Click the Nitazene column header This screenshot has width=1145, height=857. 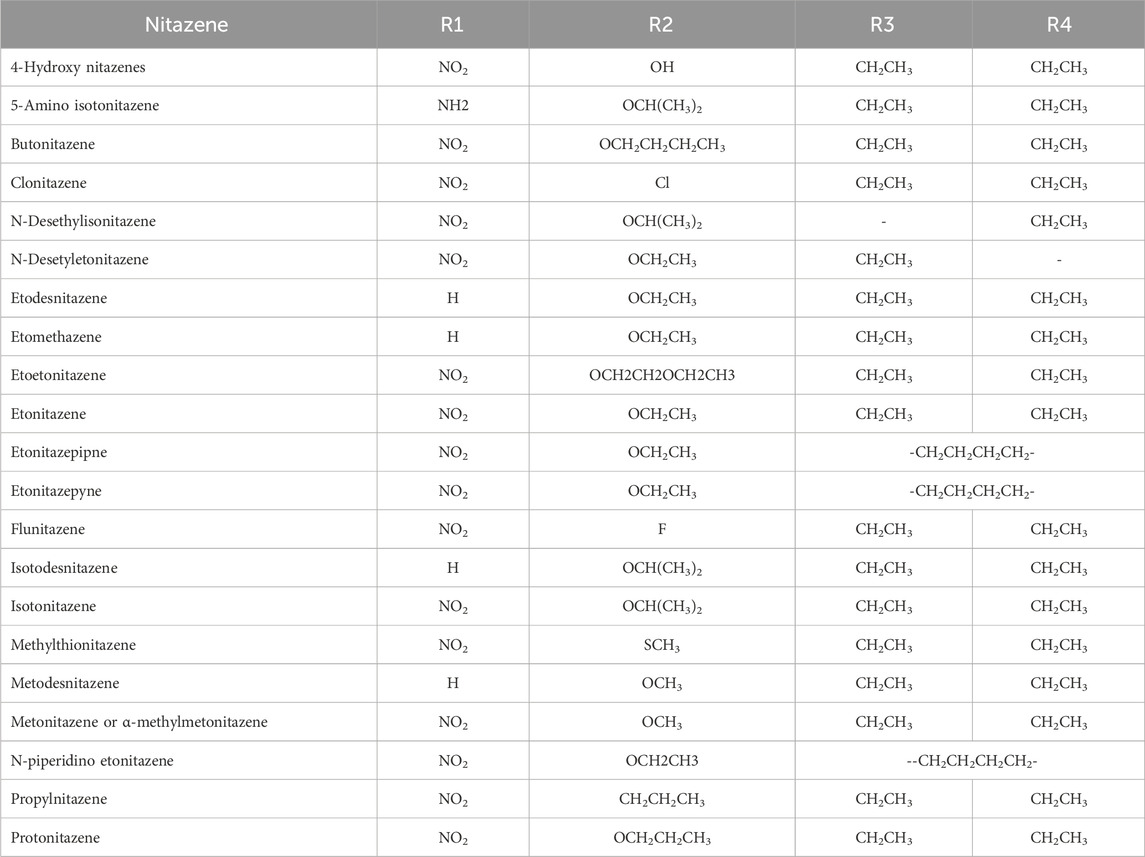coord(189,25)
